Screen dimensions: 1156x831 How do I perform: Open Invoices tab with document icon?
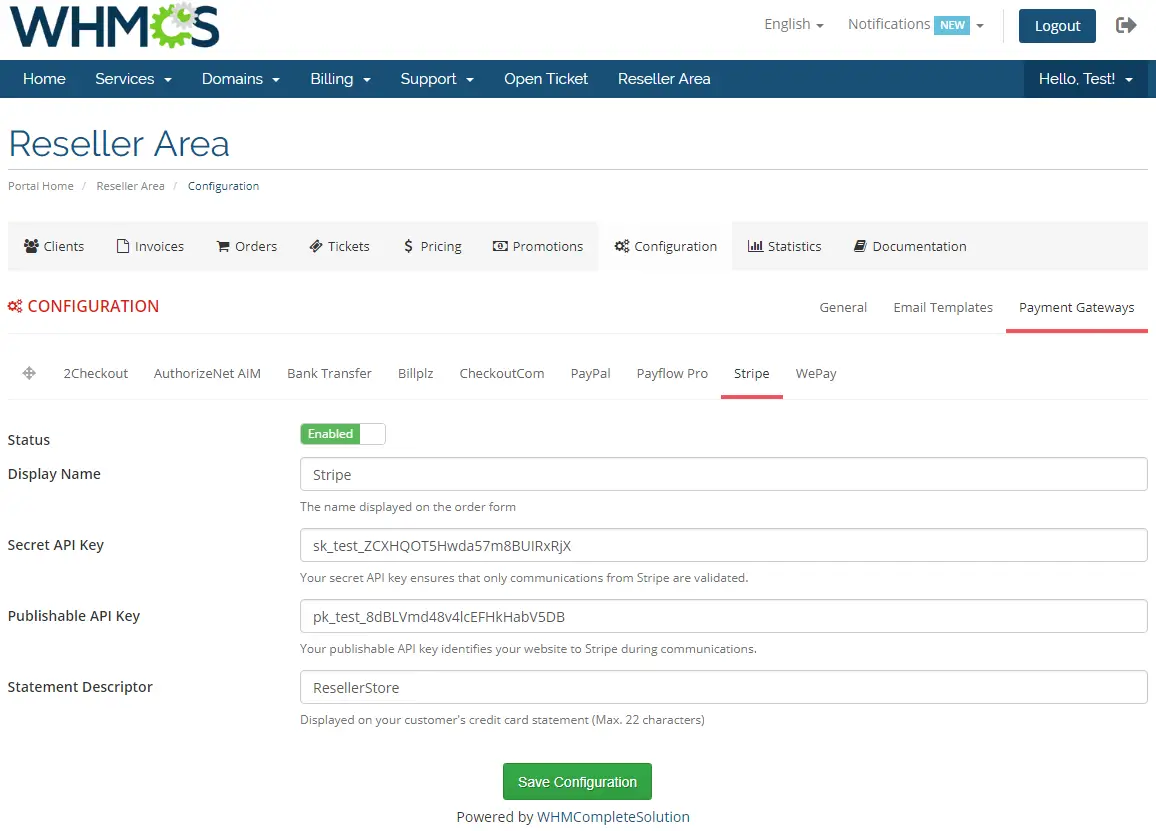pyautogui.click(x=150, y=246)
